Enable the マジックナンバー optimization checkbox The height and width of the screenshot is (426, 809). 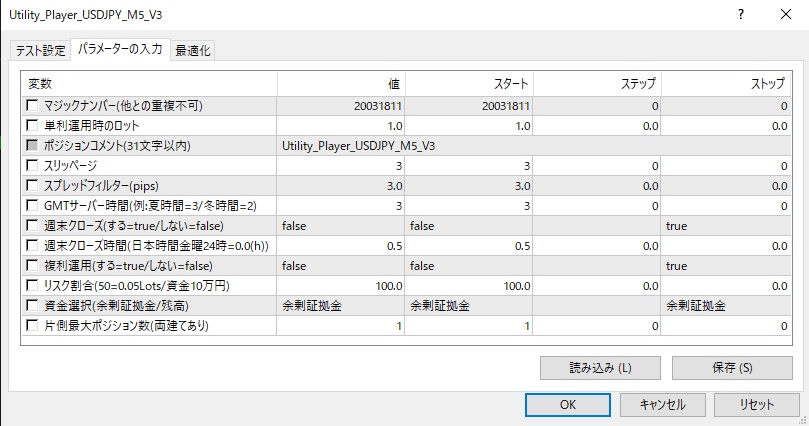(33, 106)
